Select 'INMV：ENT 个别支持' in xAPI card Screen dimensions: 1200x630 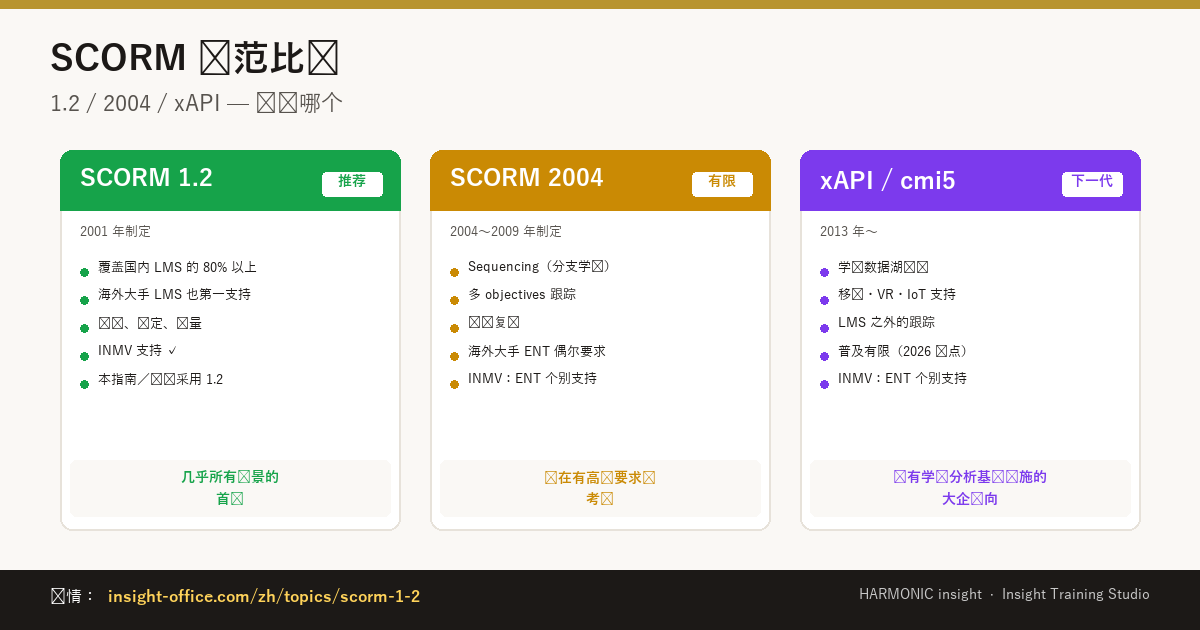point(902,378)
